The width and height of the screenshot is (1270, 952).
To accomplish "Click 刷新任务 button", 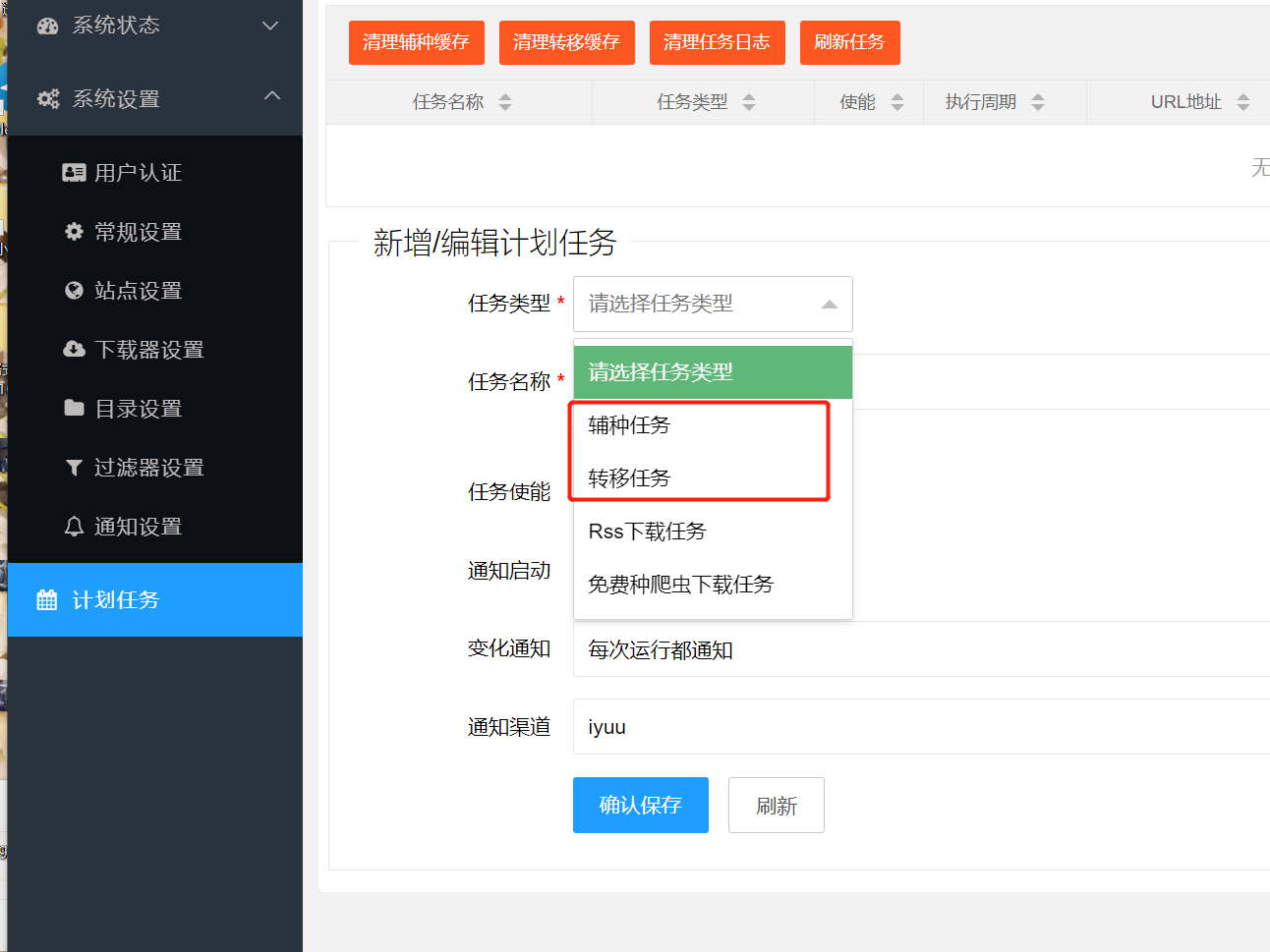I will [x=850, y=42].
